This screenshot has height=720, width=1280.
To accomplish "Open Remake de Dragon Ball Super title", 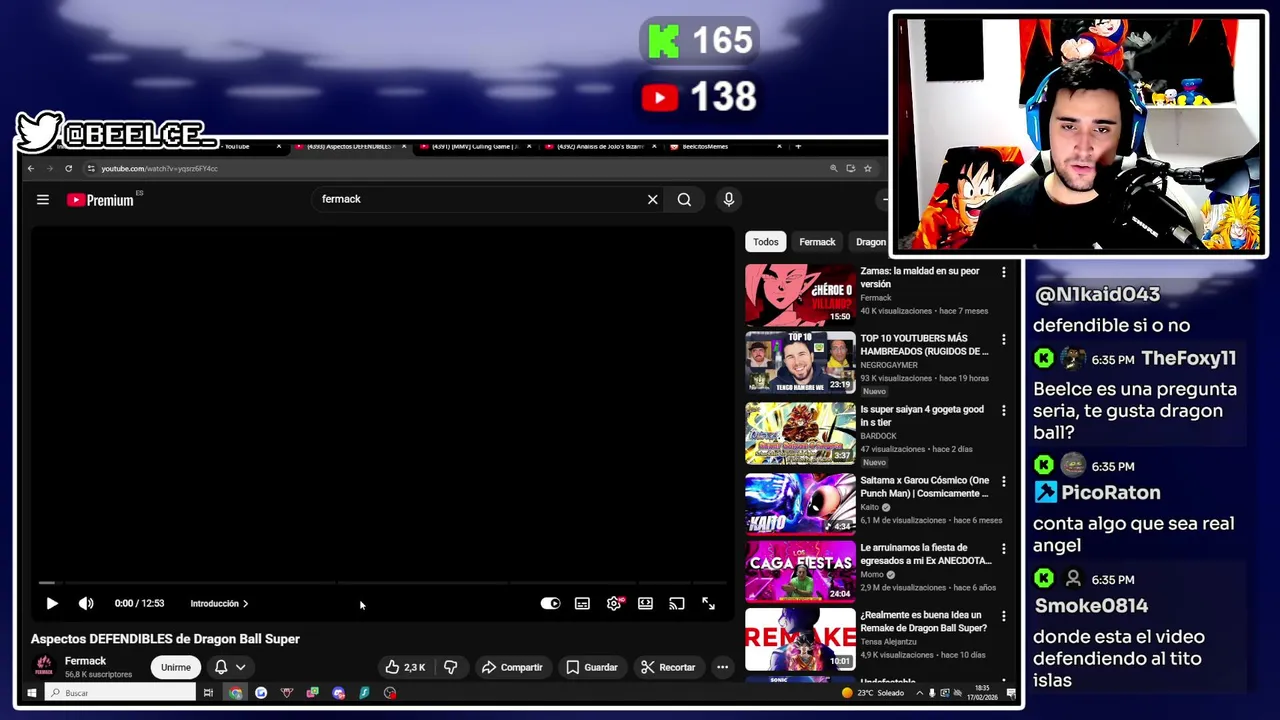I will pos(923,621).
